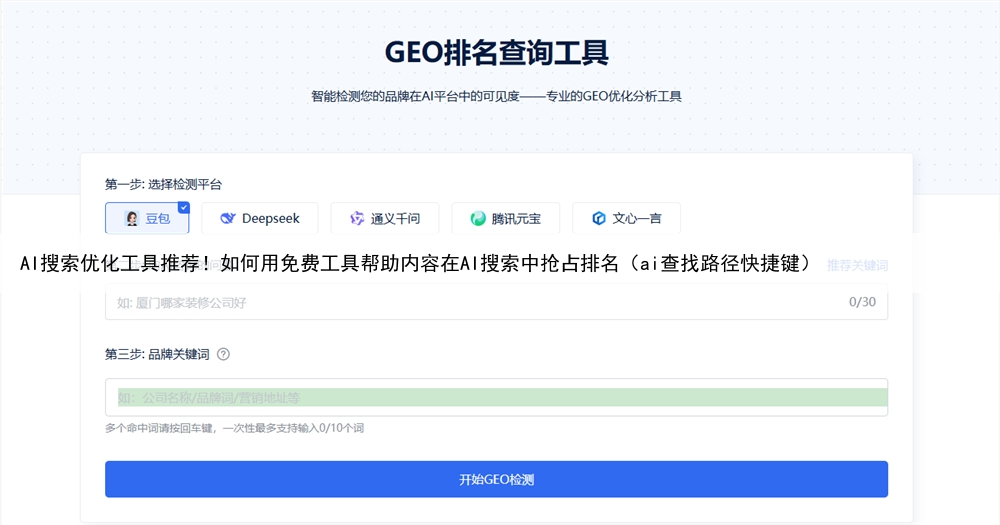Click the GEO排名查询工具 page title
1000x525 pixels.
click(496, 52)
